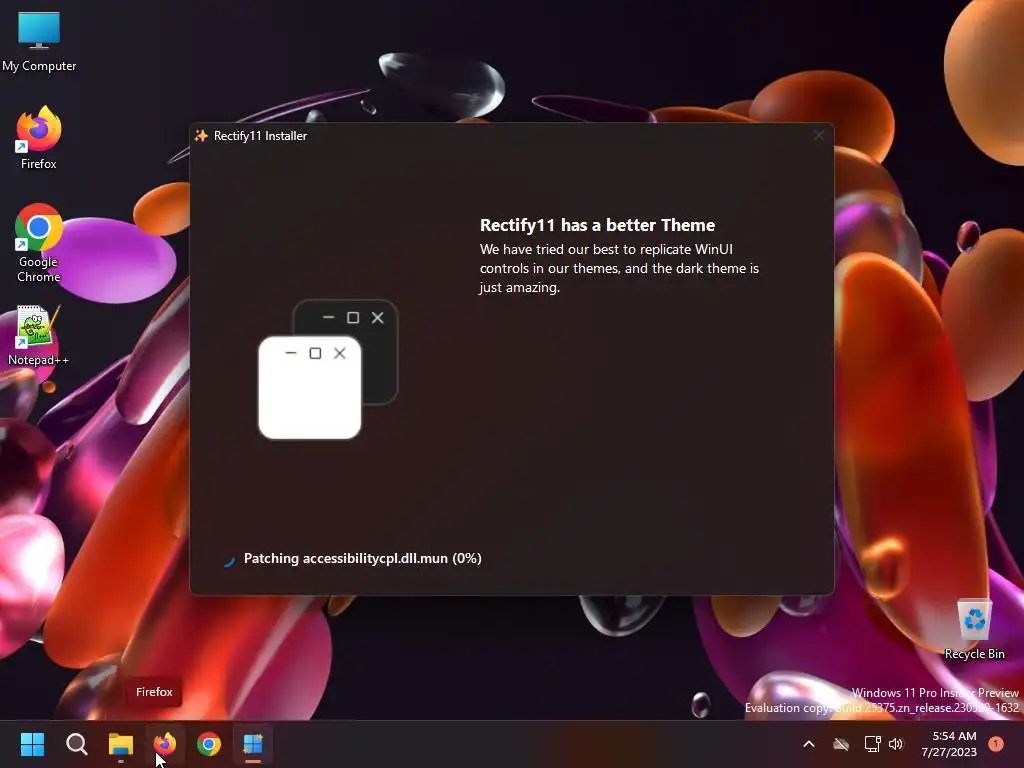Click the light theme window illustration
The width and height of the screenshot is (1024, 768).
[x=310, y=387]
